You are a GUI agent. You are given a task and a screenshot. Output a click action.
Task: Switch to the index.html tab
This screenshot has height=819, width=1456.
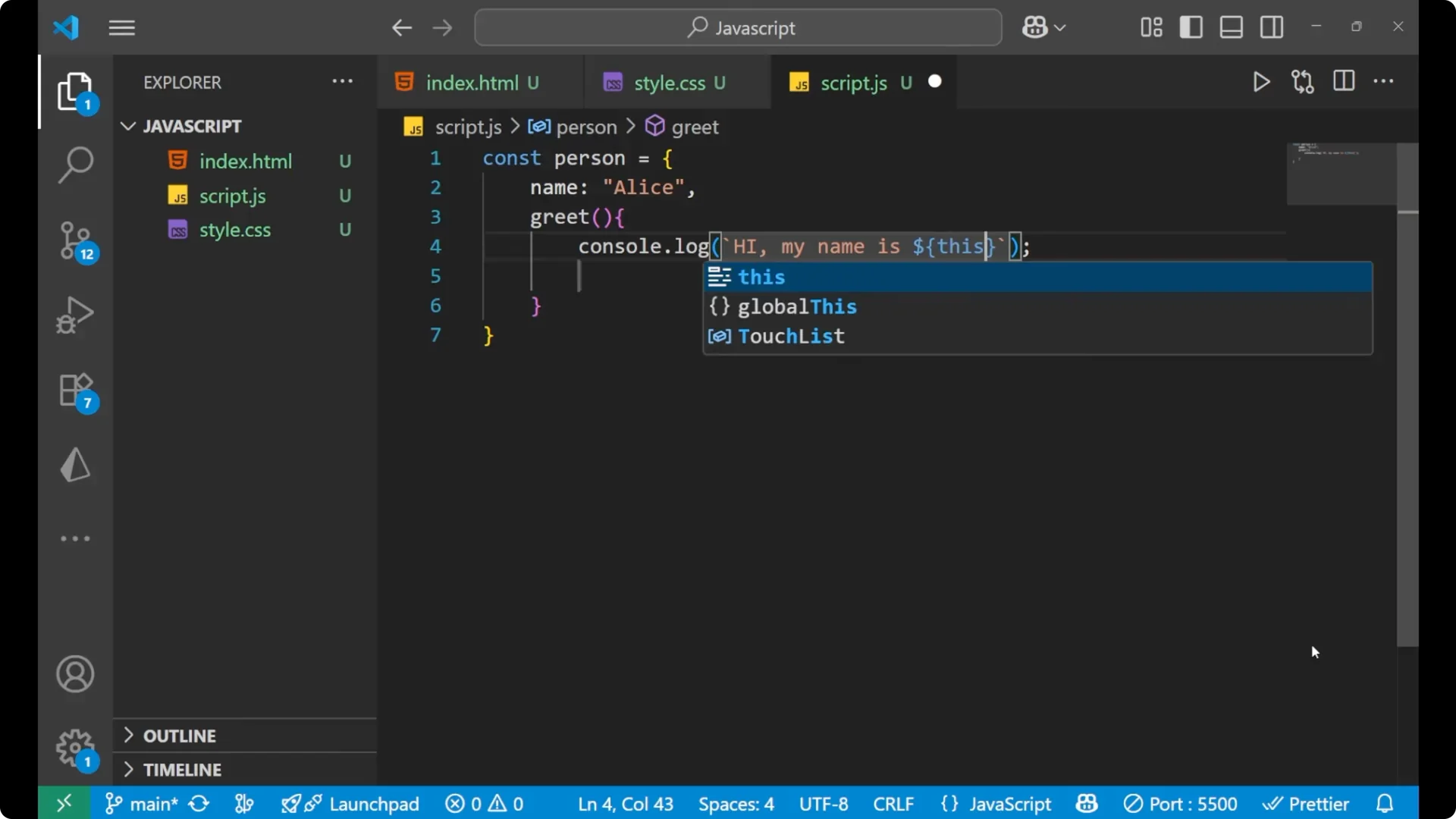[471, 83]
